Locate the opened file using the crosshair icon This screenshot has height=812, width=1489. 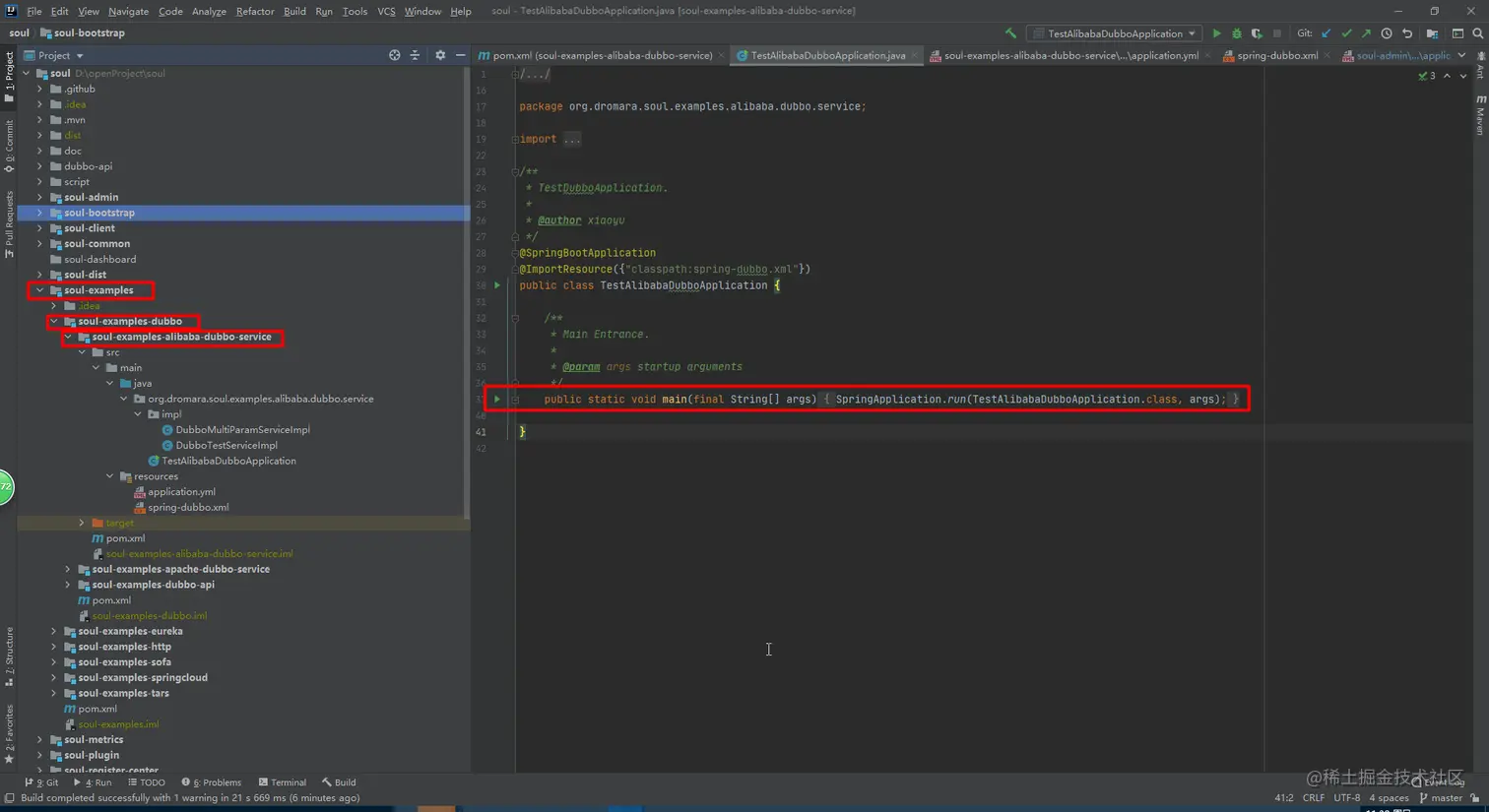pyautogui.click(x=394, y=55)
